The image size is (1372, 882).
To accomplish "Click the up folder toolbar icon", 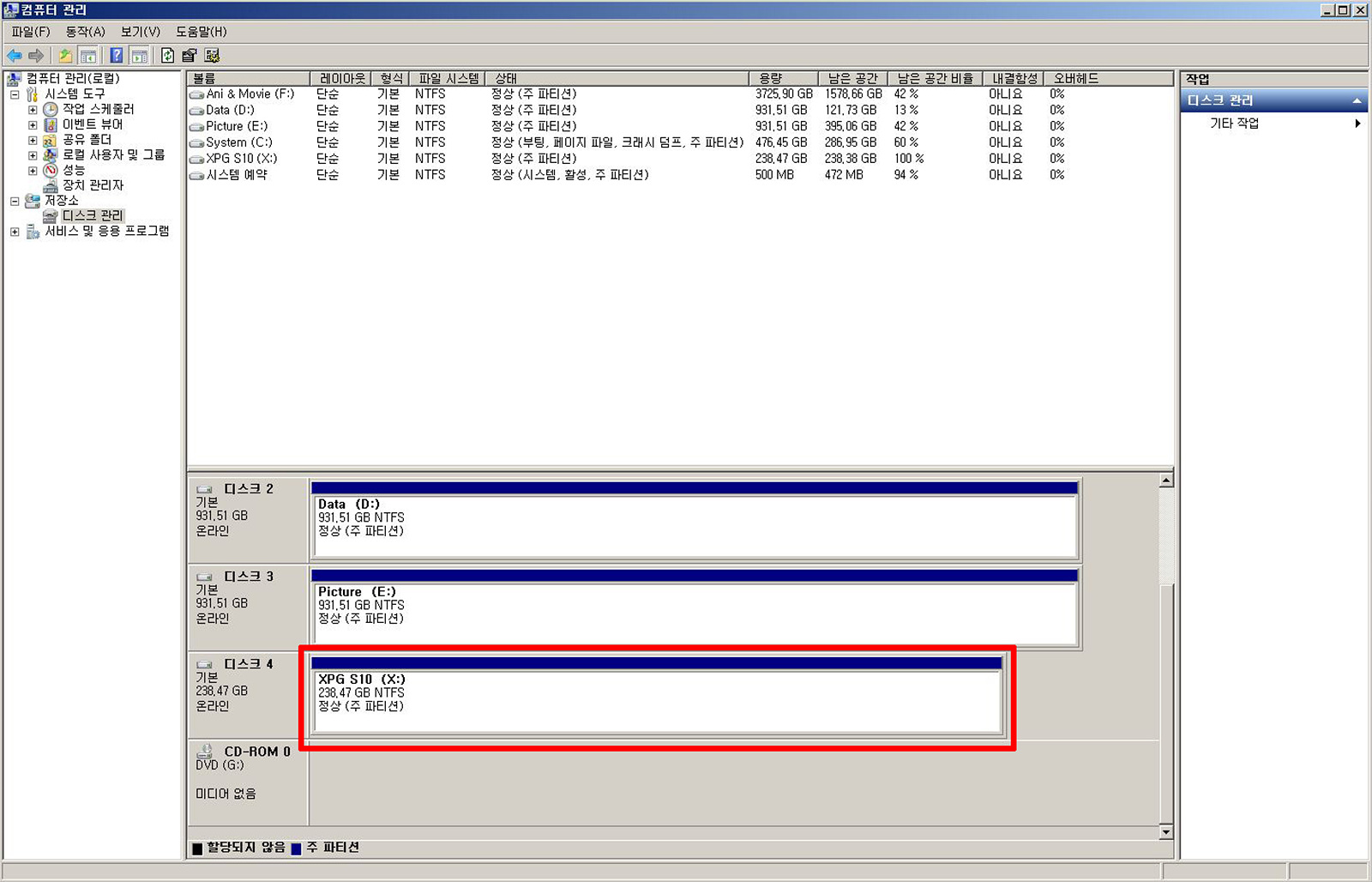I will [66, 55].
